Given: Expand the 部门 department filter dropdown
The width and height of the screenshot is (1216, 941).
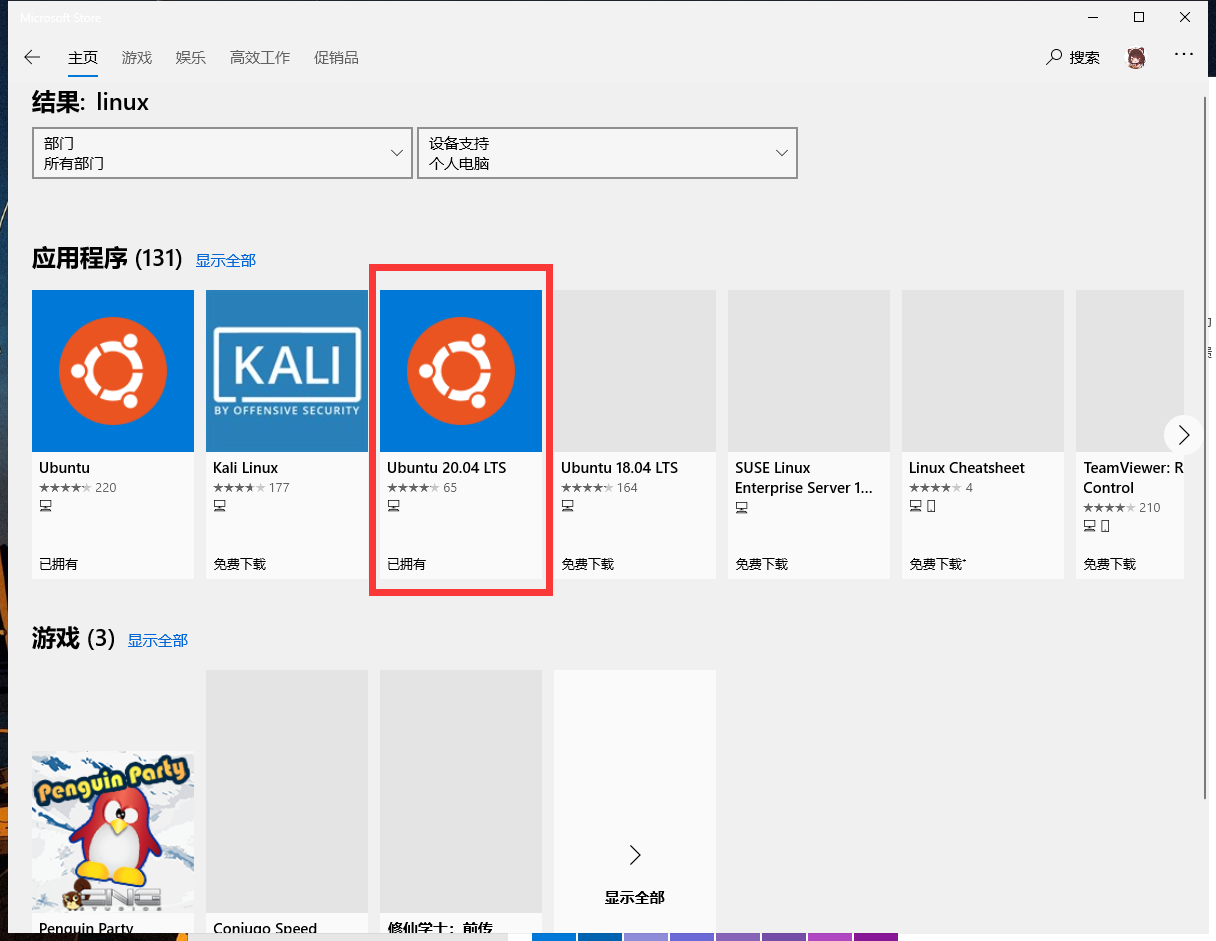Looking at the screenshot, I should (222, 153).
